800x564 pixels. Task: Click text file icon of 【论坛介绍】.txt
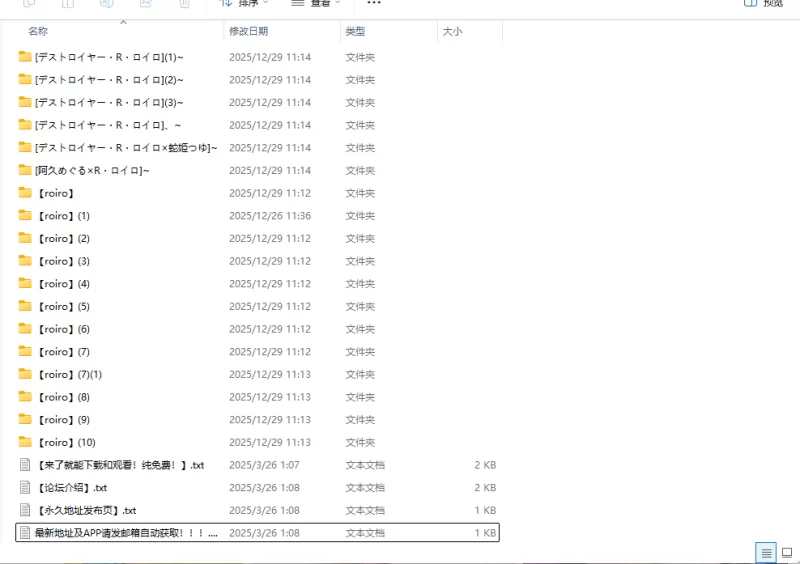pos(24,487)
